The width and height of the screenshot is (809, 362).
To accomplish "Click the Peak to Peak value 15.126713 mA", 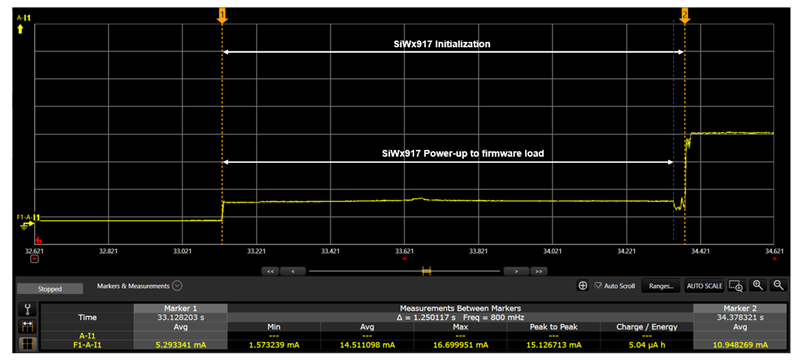I will click(553, 344).
